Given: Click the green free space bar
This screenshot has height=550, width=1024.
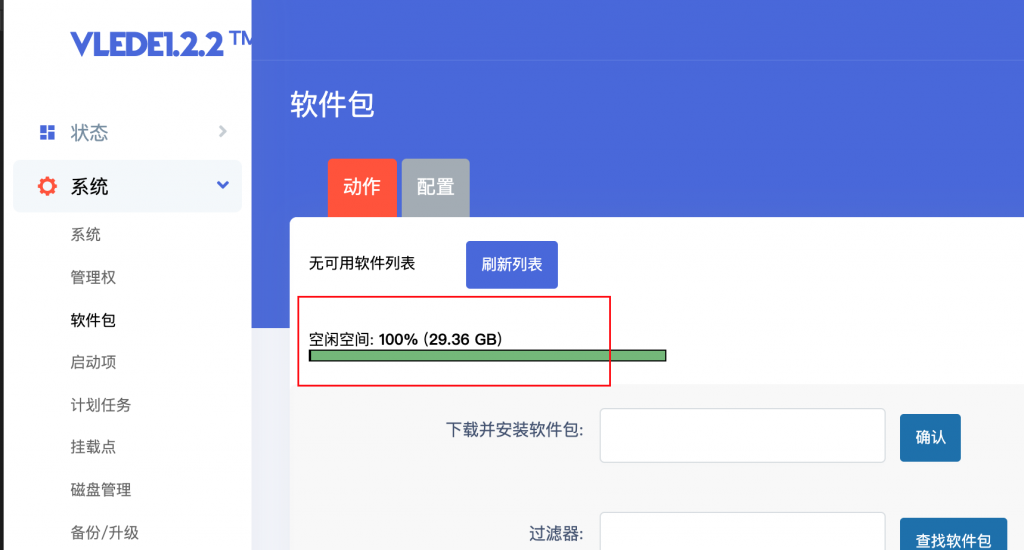Looking at the screenshot, I should coord(487,356).
